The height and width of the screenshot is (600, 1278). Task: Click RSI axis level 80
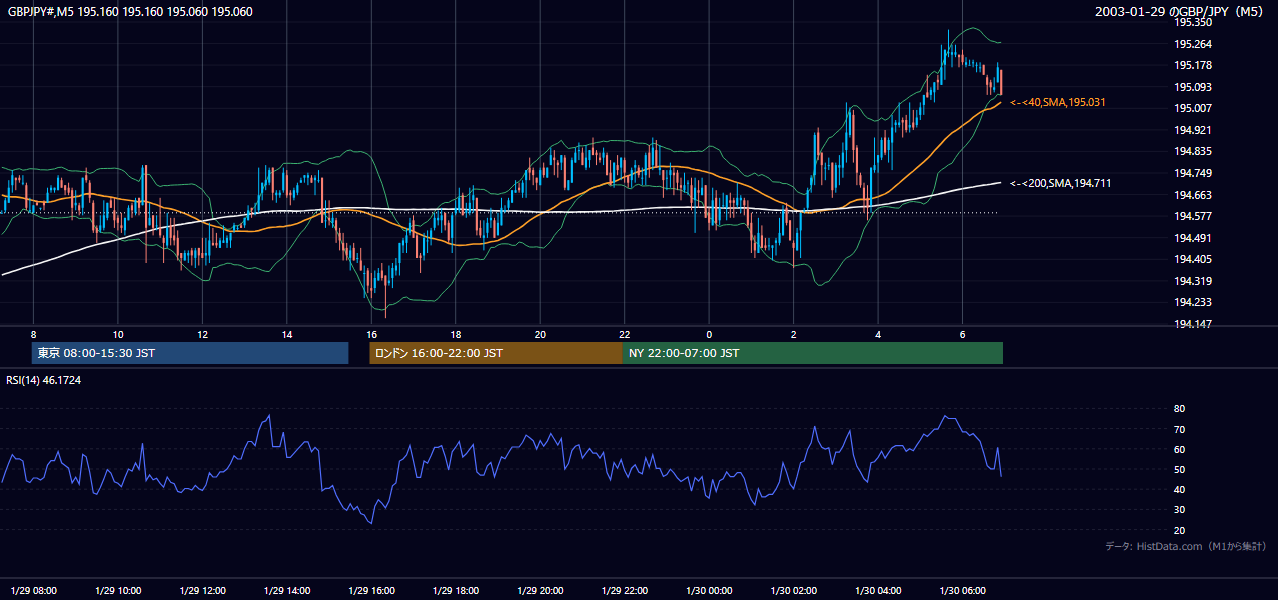pyautogui.click(x=1180, y=409)
